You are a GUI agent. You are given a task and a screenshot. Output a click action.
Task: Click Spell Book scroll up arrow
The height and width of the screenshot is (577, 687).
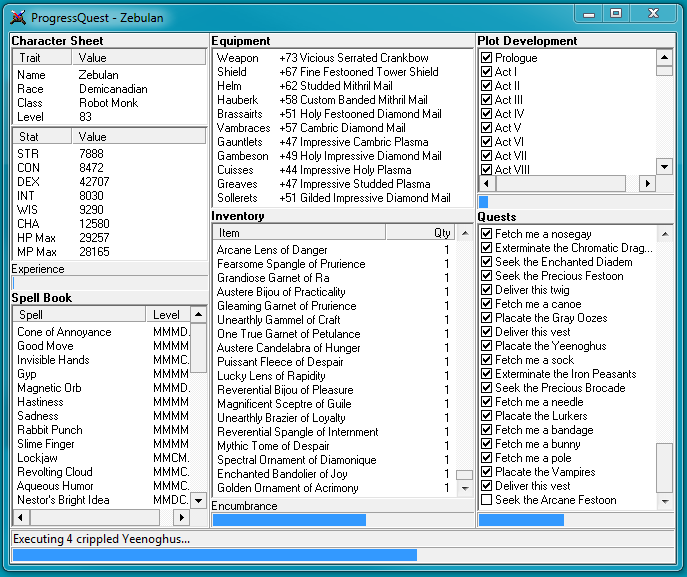(x=198, y=315)
